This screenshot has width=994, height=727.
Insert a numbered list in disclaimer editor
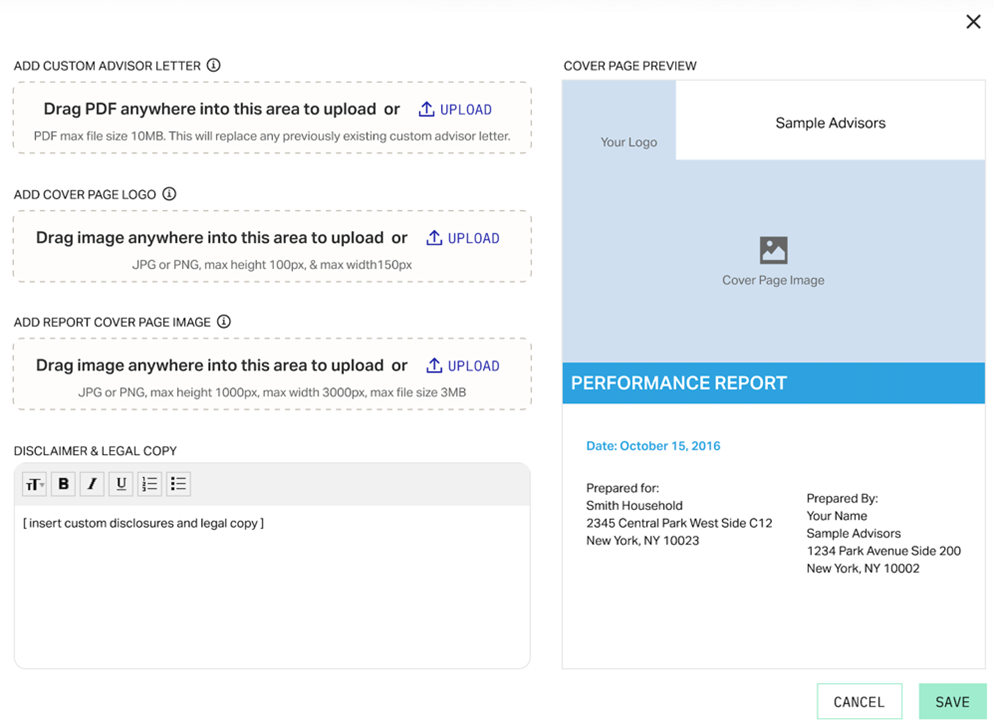(150, 484)
